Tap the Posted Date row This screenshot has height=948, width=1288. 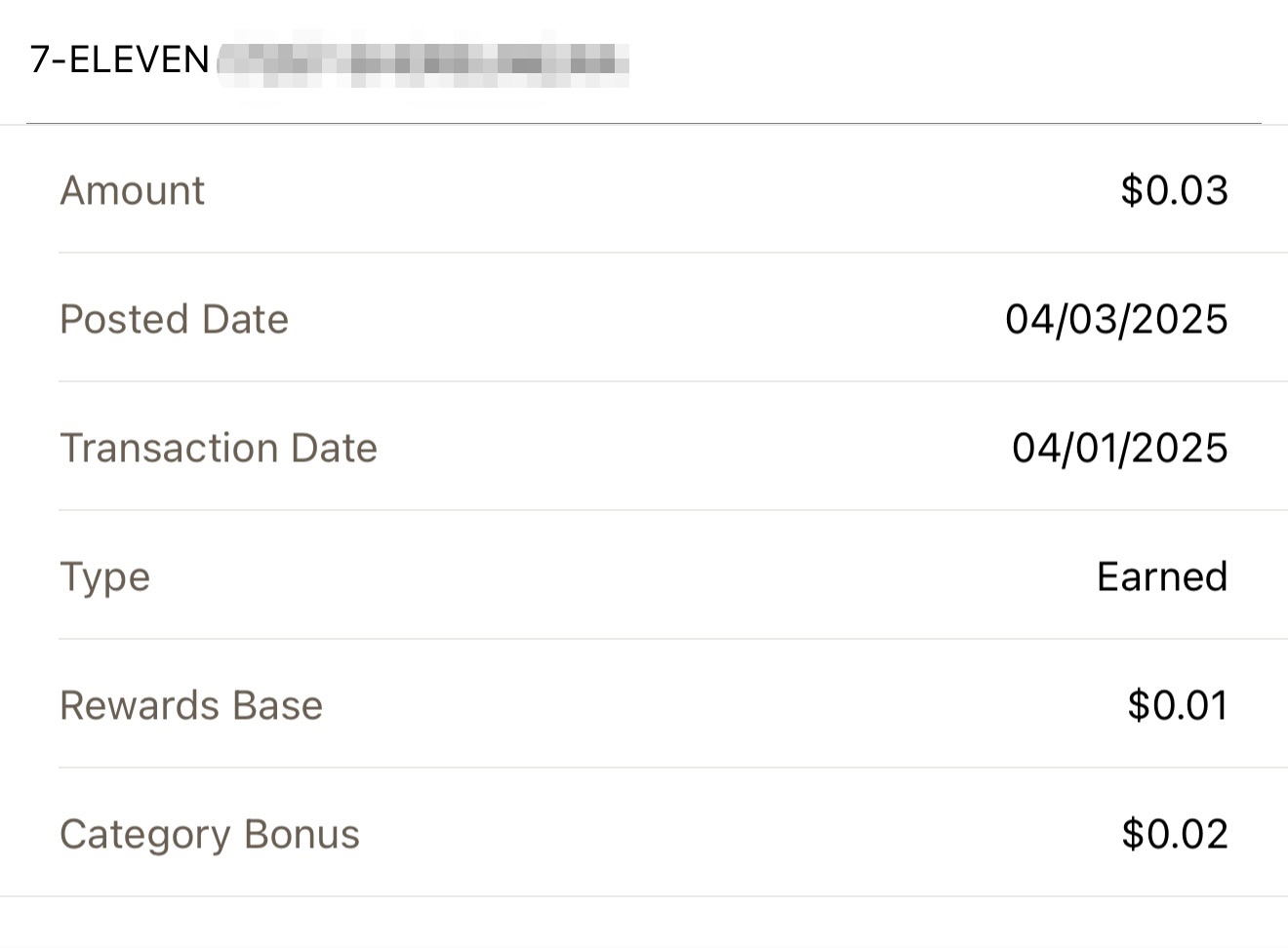pos(644,318)
